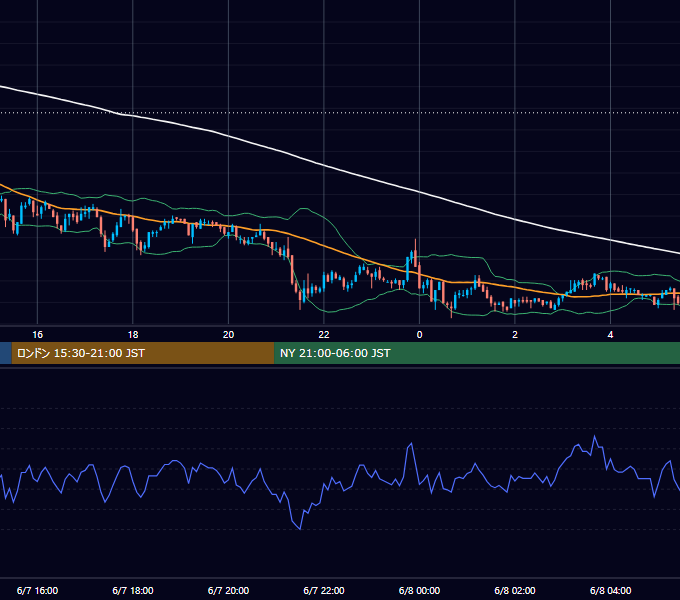Click the 6/8 02:00 date label
This screenshot has width=680, height=600.
click(x=515, y=591)
